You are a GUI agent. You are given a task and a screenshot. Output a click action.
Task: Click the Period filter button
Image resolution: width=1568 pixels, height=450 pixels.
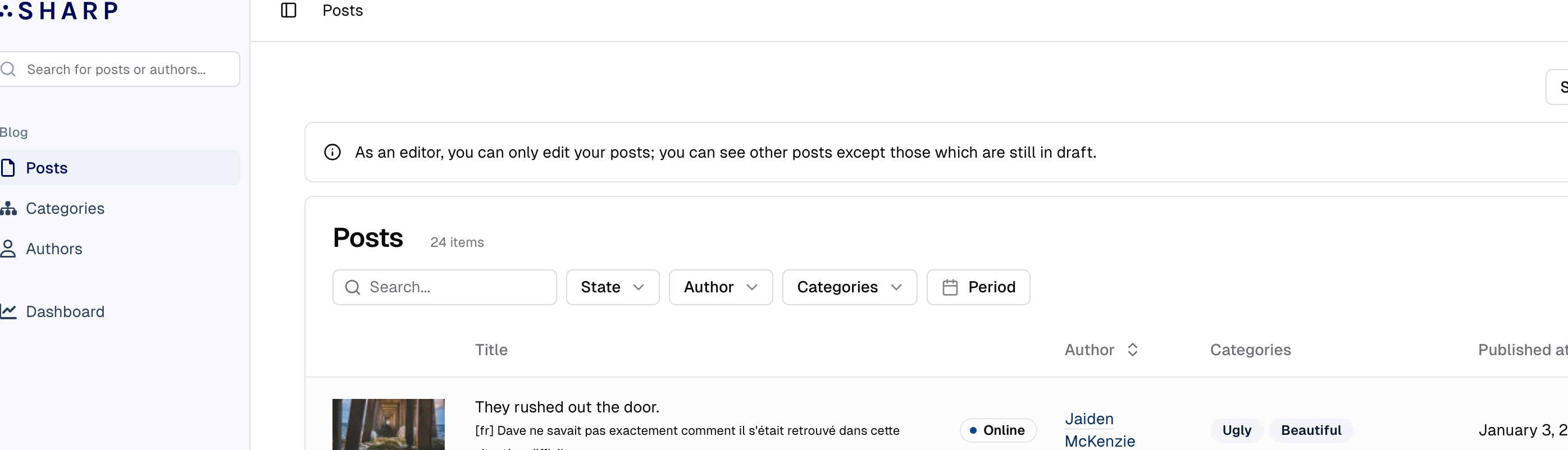click(978, 287)
